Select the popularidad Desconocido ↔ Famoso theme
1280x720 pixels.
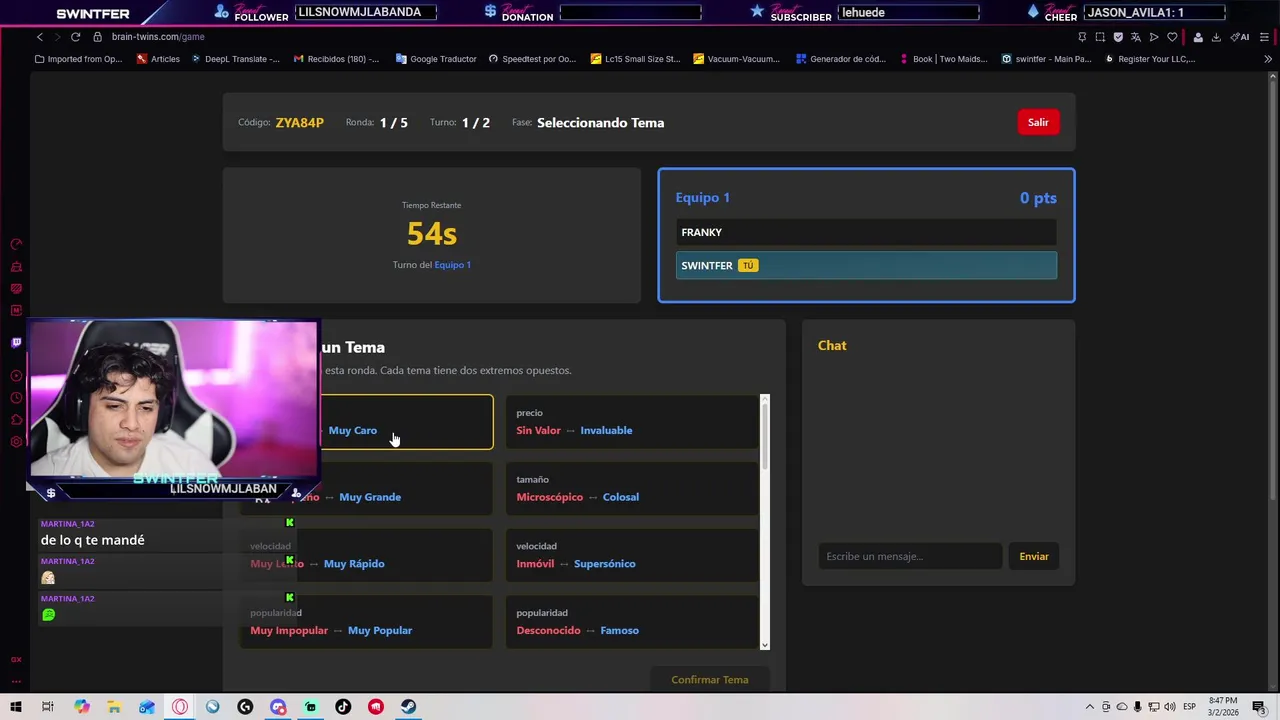point(632,622)
